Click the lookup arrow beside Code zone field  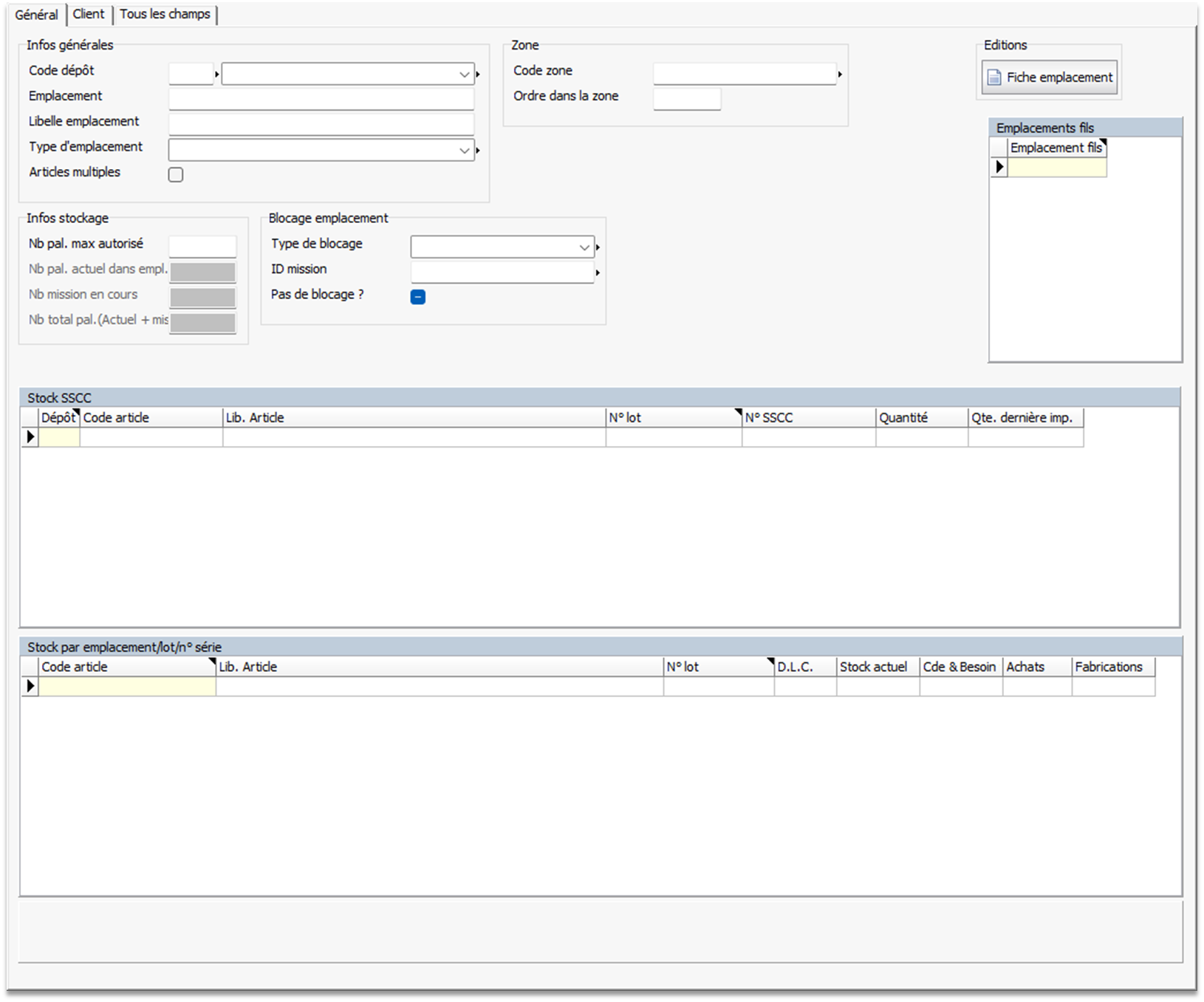click(840, 75)
